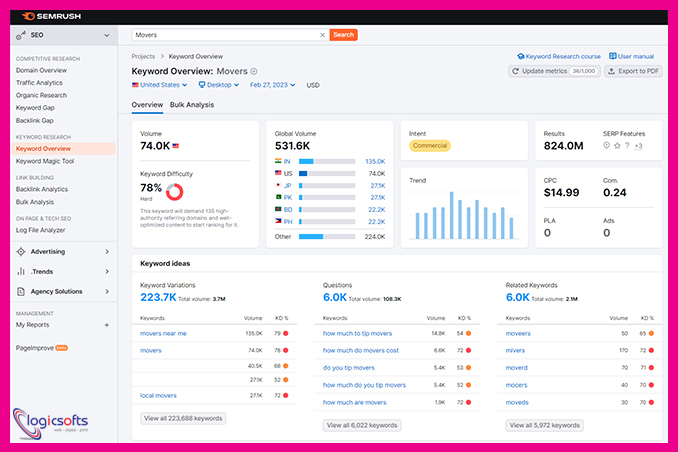This screenshot has height=452, width=678.
Task: Click the SERP Features star icon
Action: point(617,146)
